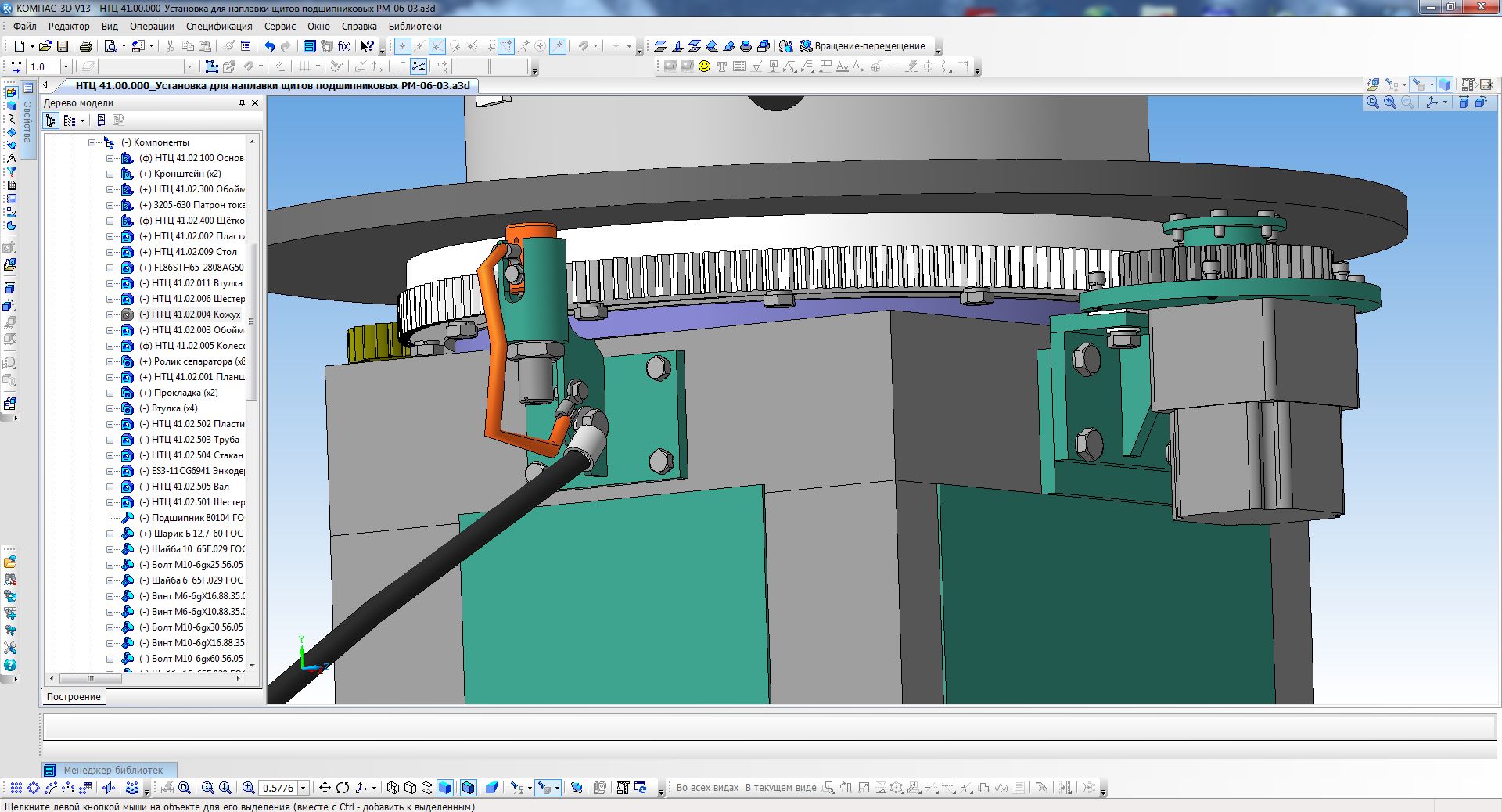Open the Менеджер библиотек panel
The width and height of the screenshot is (1502, 812).
click(x=112, y=770)
